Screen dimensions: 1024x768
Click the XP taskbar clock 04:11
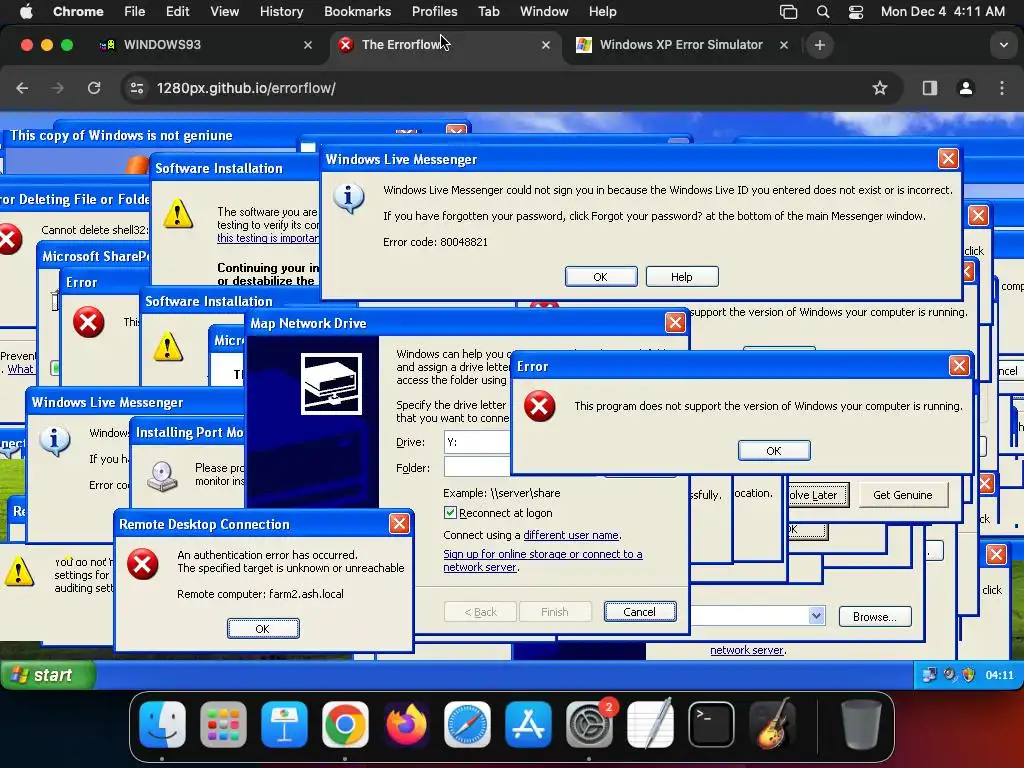coord(999,675)
